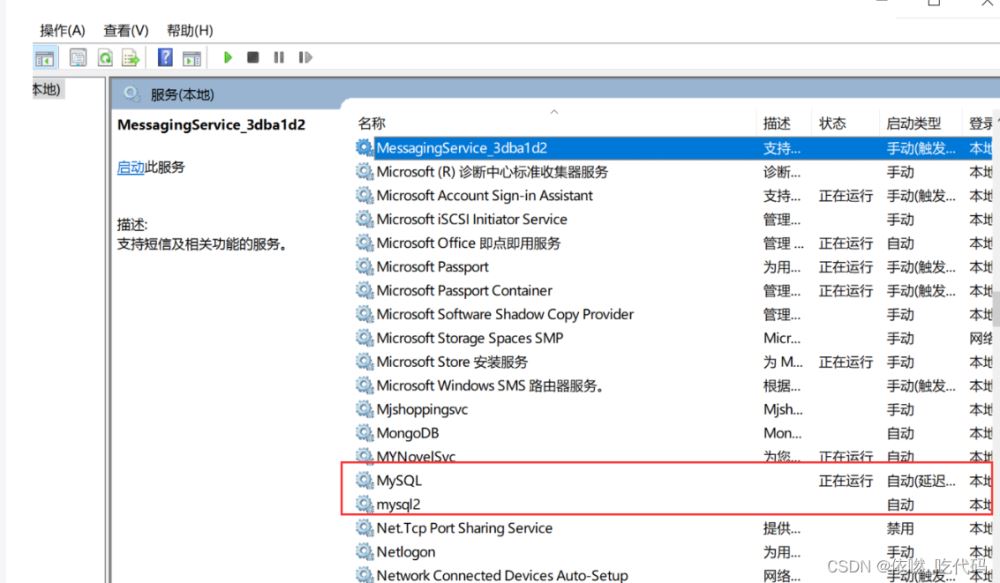Stop service with black square button
Screen dimensions: 1000x583
point(253,57)
